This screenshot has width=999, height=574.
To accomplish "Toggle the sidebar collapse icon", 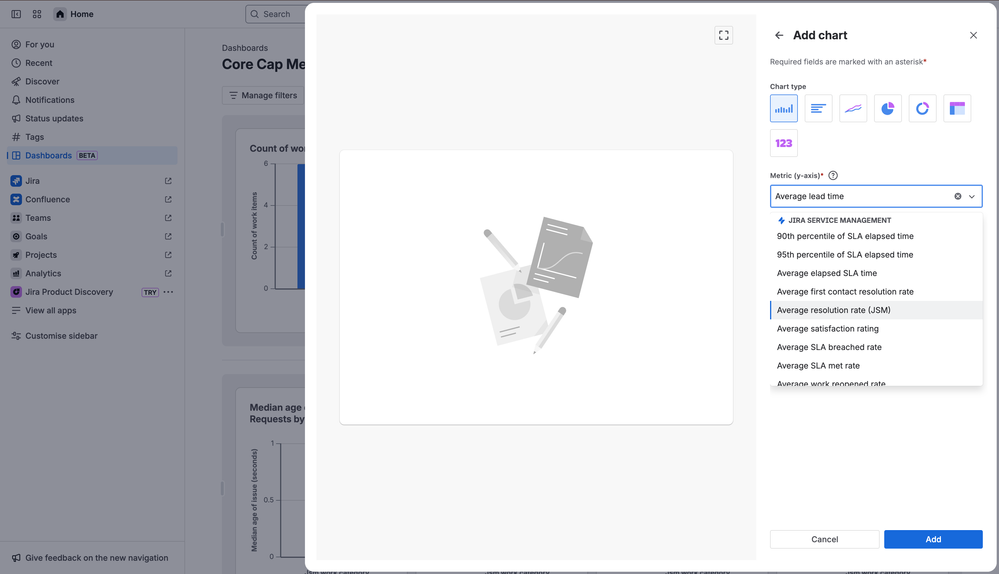I will (x=16, y=14).
